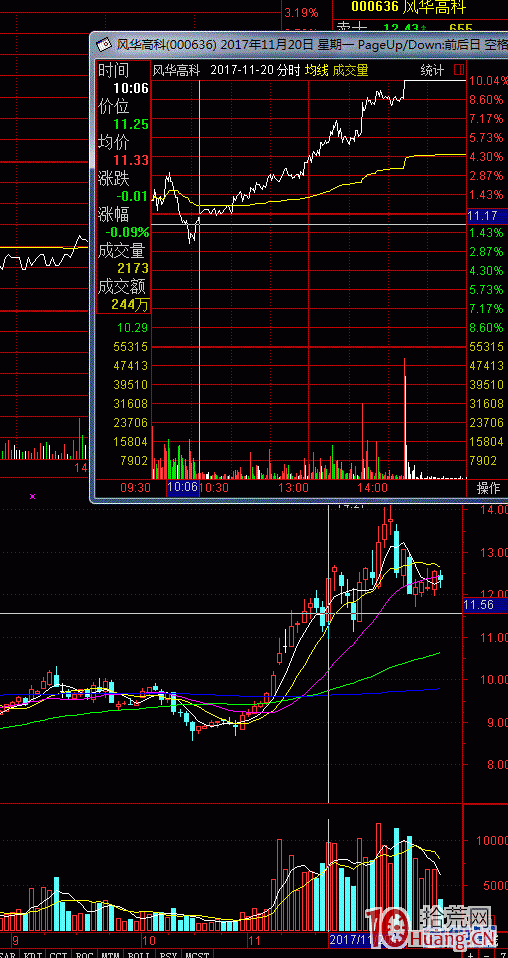Toggle the 成交量 label in popup header
508x958 pixels.
pos(350,70)
